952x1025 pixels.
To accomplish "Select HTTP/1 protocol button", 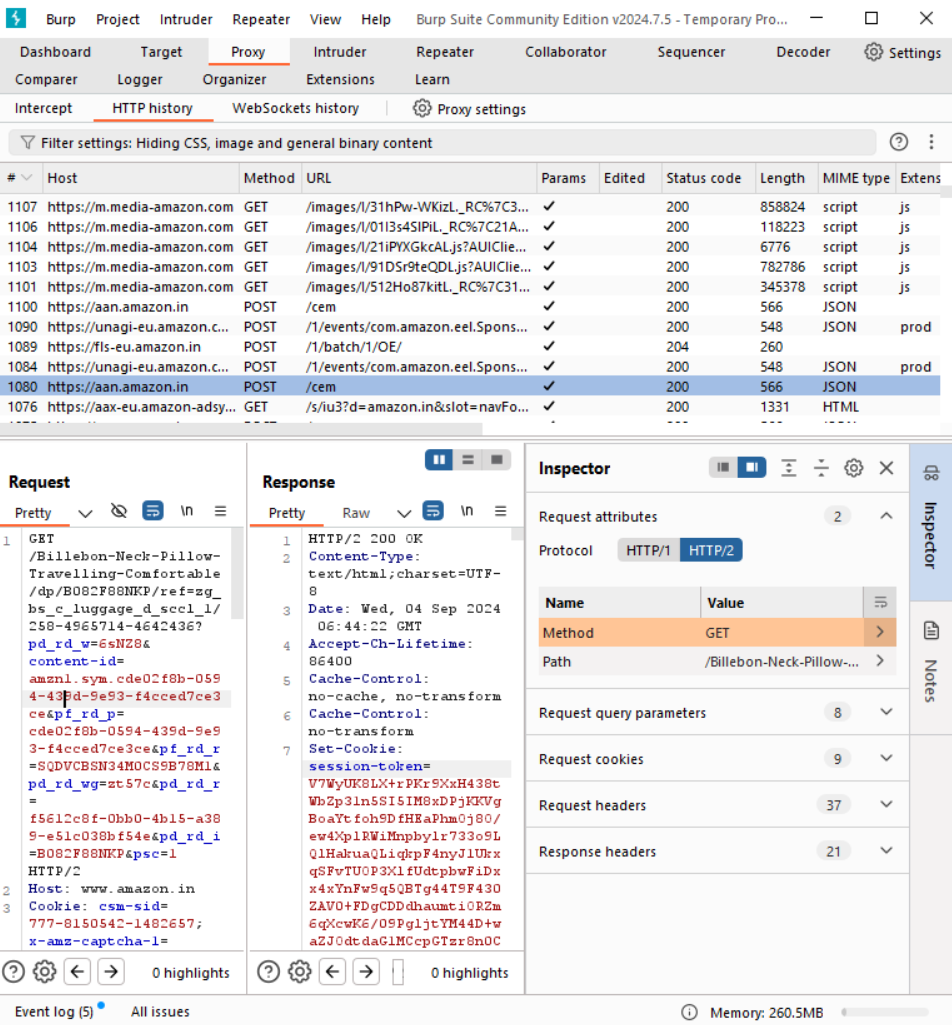I will 648,550.
